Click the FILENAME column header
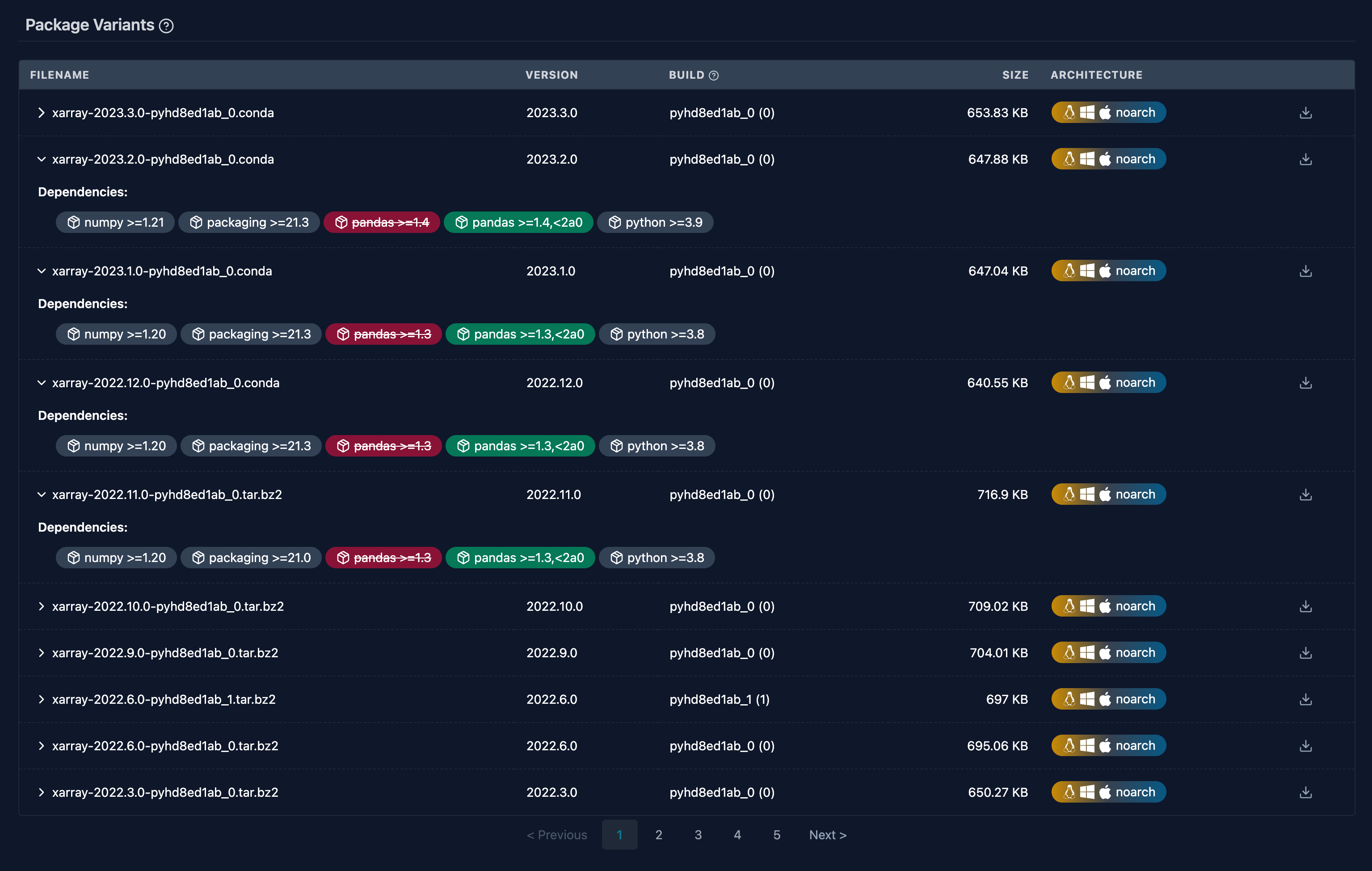Image resolution: width=1372 pixels, height=871 pixels. click(60, 75)
